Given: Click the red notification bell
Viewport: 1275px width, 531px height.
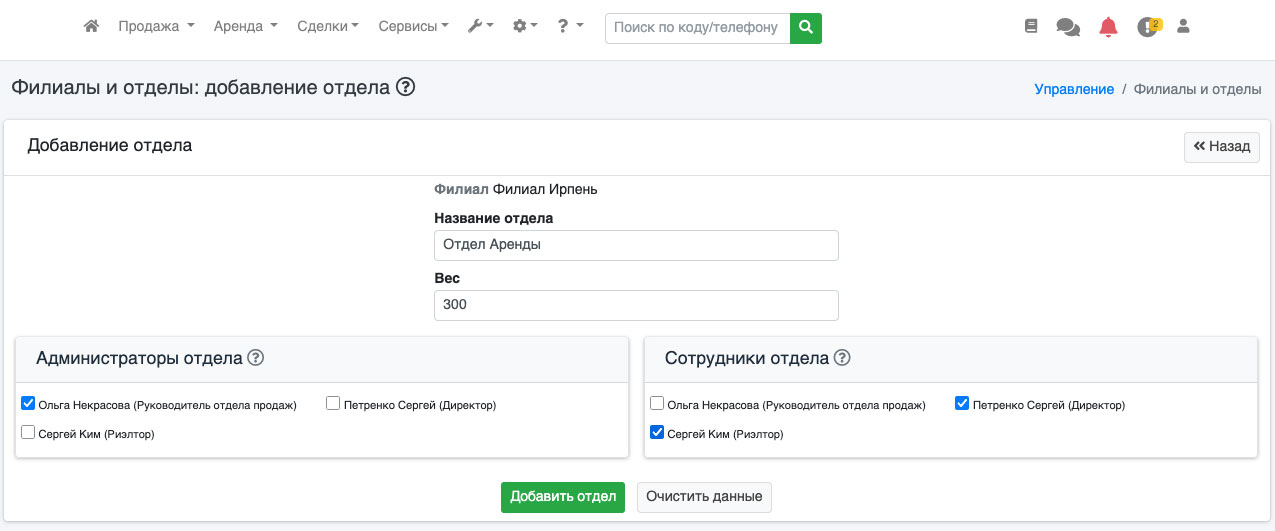Looking at the screenshot, I should (x=1108, y=28).
